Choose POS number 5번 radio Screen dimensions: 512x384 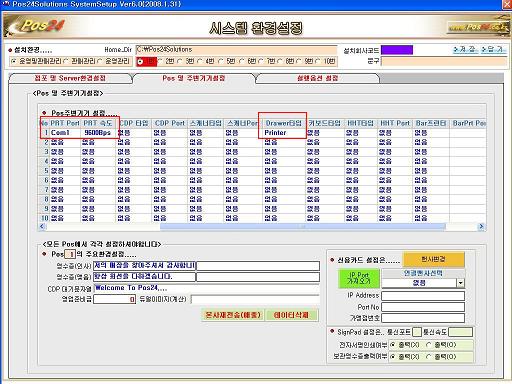221,61
